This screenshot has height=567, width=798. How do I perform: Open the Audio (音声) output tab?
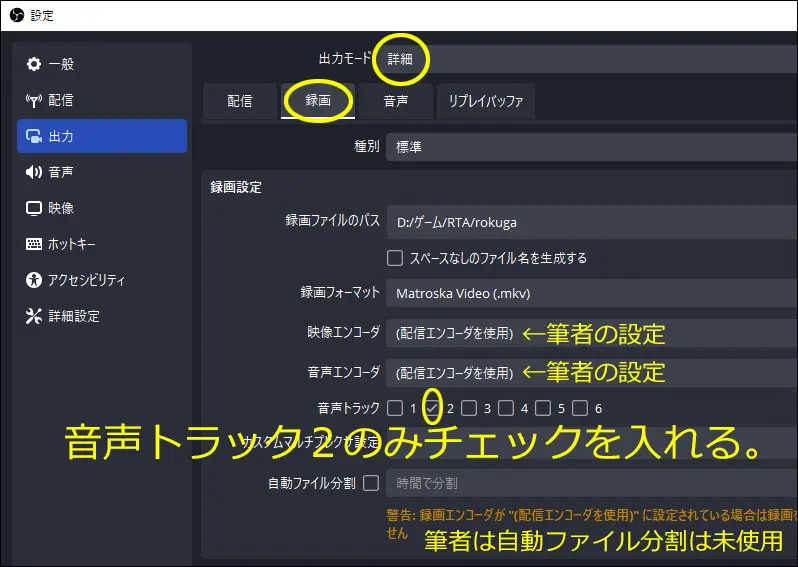[396, 101]
